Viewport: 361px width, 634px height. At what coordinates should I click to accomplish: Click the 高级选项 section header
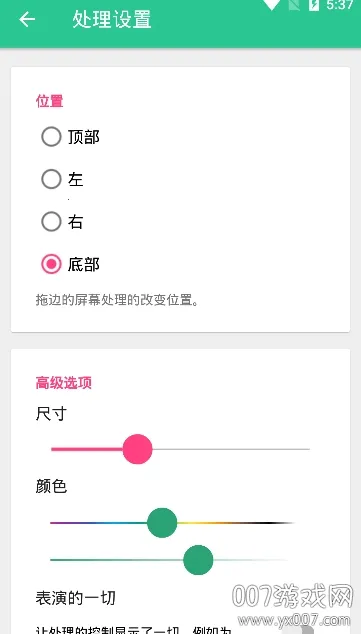click(x=63, y=382)
